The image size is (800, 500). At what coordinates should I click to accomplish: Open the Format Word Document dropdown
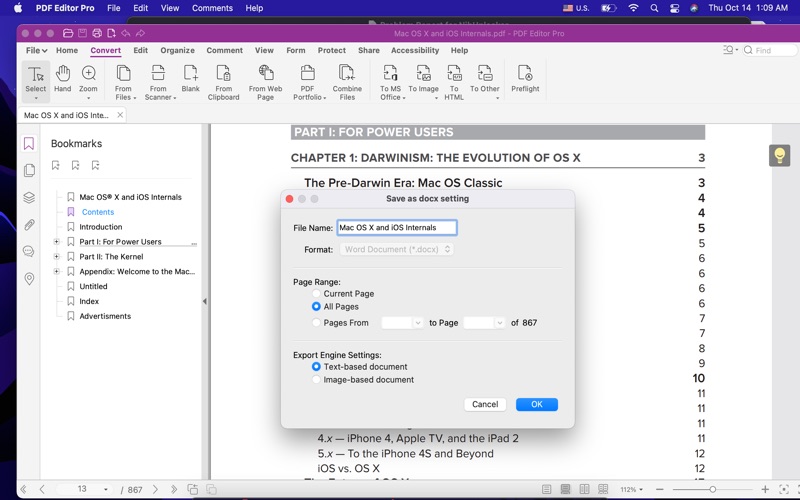point(396,249)
